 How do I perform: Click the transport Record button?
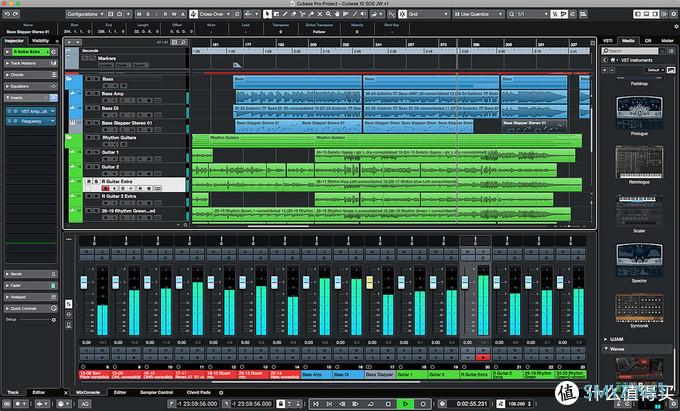(423, 404)
